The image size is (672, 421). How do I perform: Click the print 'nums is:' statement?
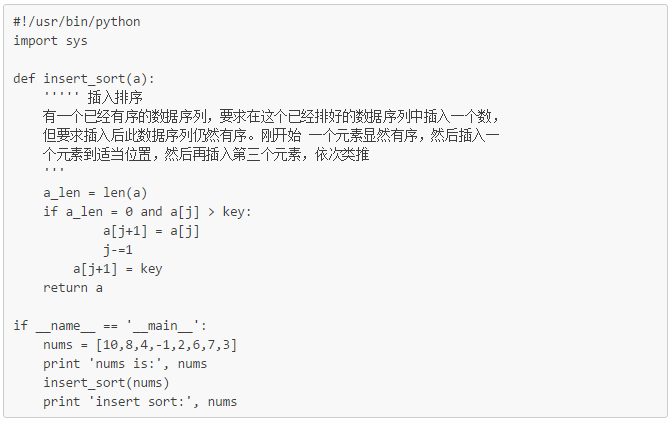click(125, 364)
